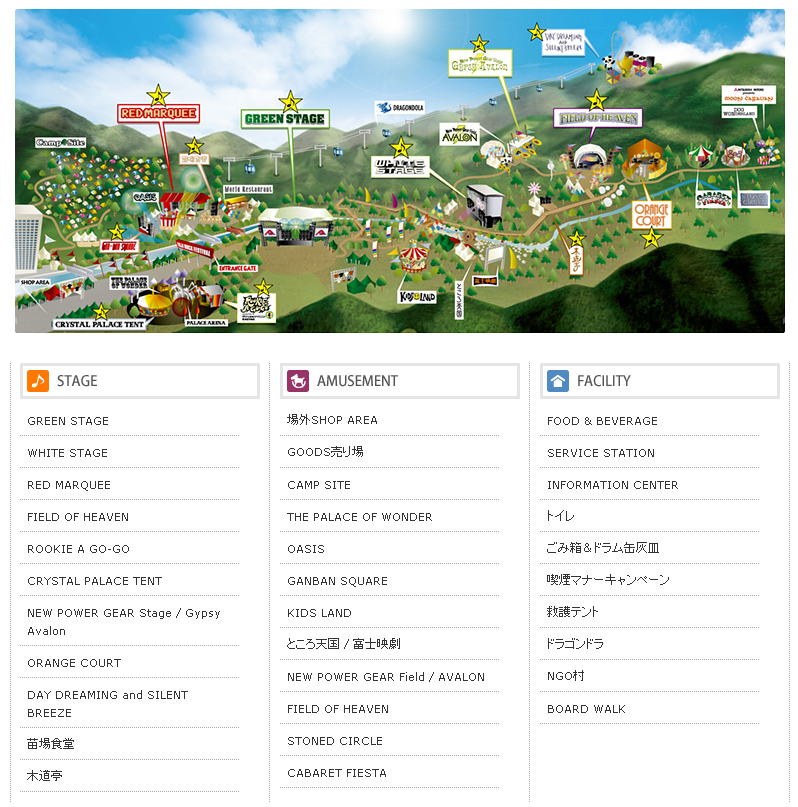
Task: Click the Camp Site label on the map
Action: [61, 143]
